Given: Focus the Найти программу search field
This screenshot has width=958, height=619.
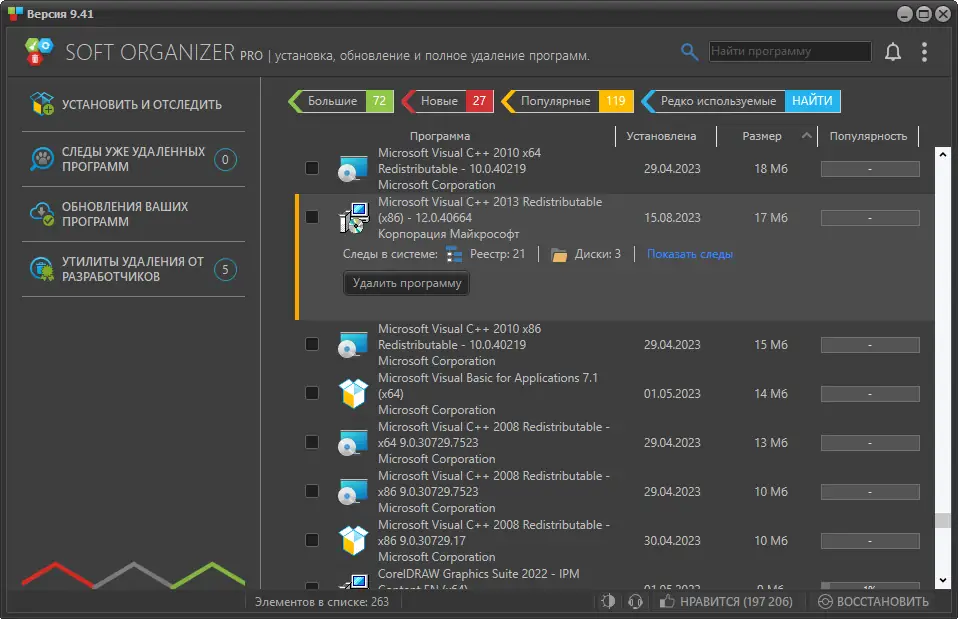Looking at the screenshot, I should click(790, 51).
